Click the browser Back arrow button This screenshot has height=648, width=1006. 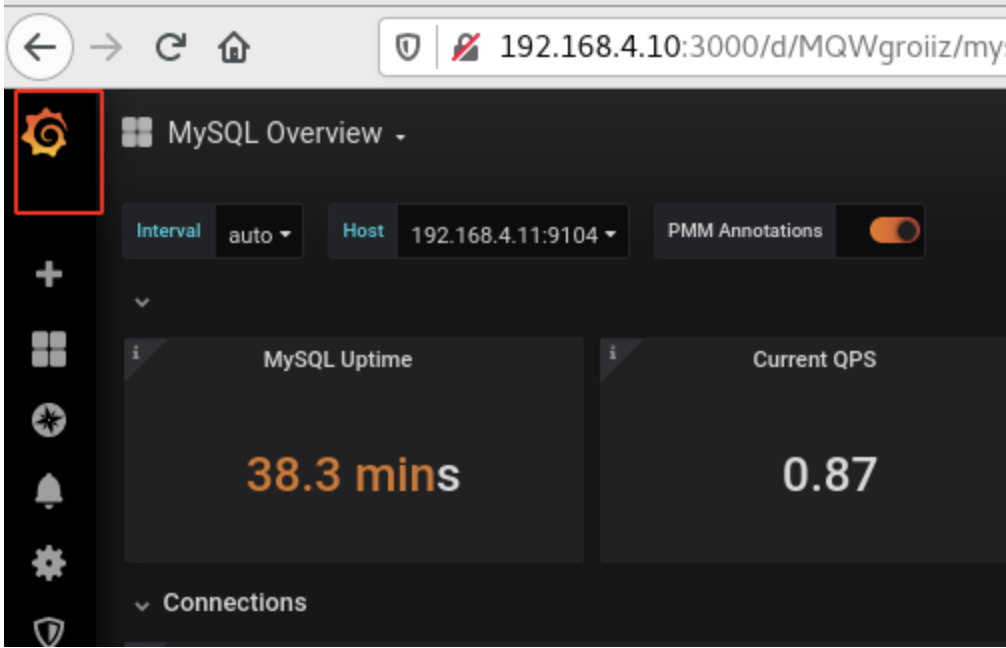pyautogui.click(x=40, y=47)
